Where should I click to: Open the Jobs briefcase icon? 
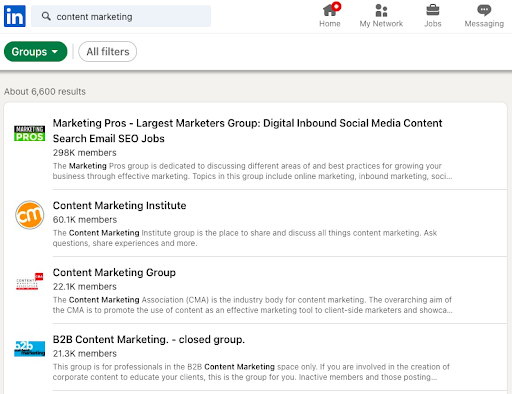(x=433, y=10)
